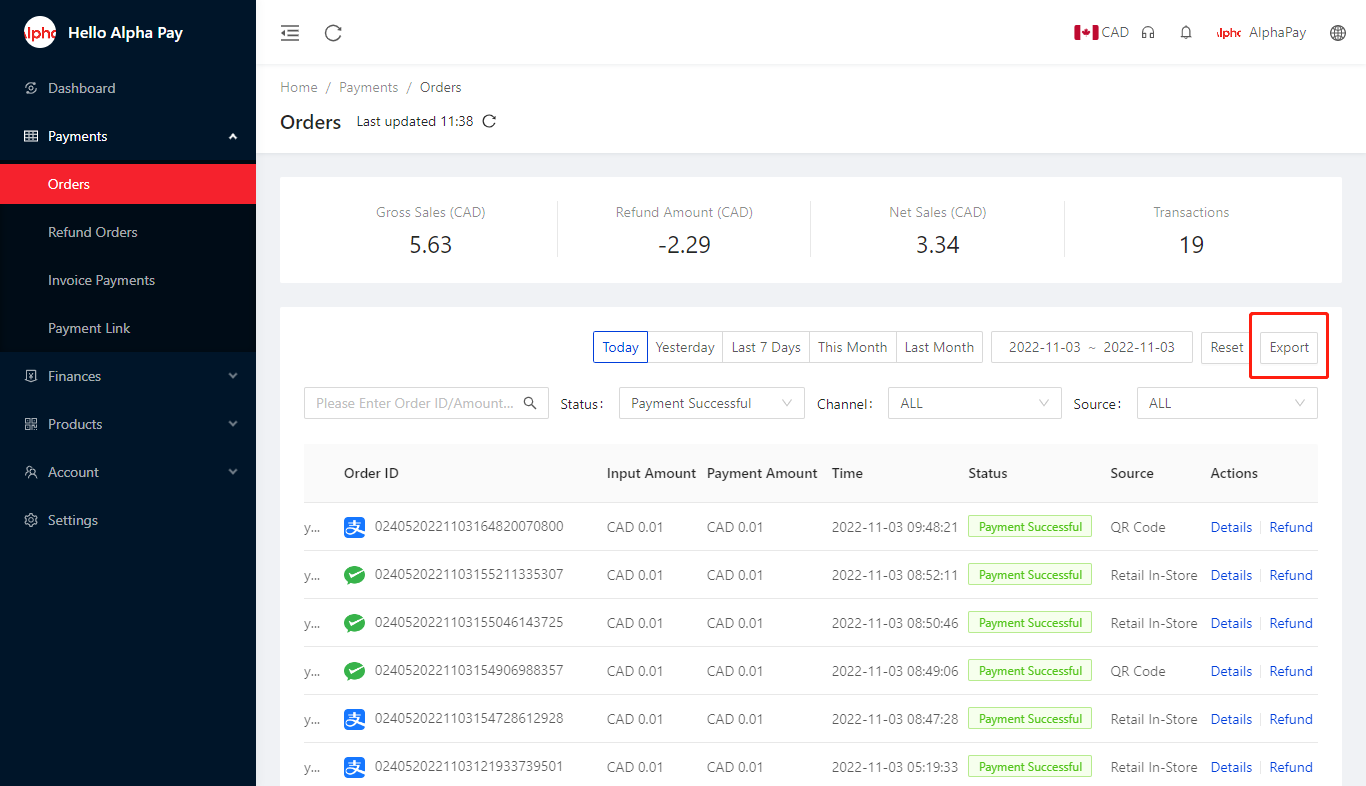Click the Canadian flag CAD currency
Image resolution: width=1366 pixels, height=786 pixels.
(x=1102, y=33)
